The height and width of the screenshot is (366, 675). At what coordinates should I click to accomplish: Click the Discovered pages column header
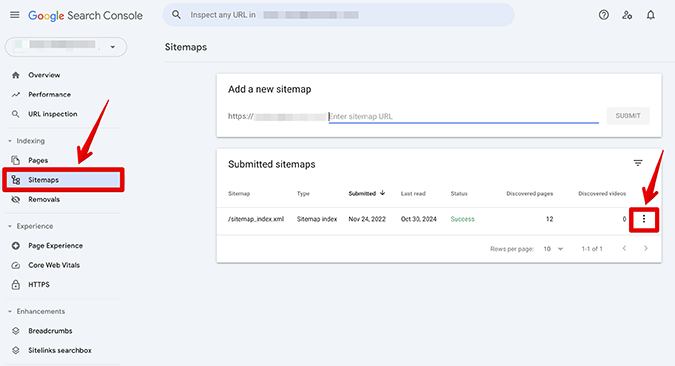click(529, 194)
